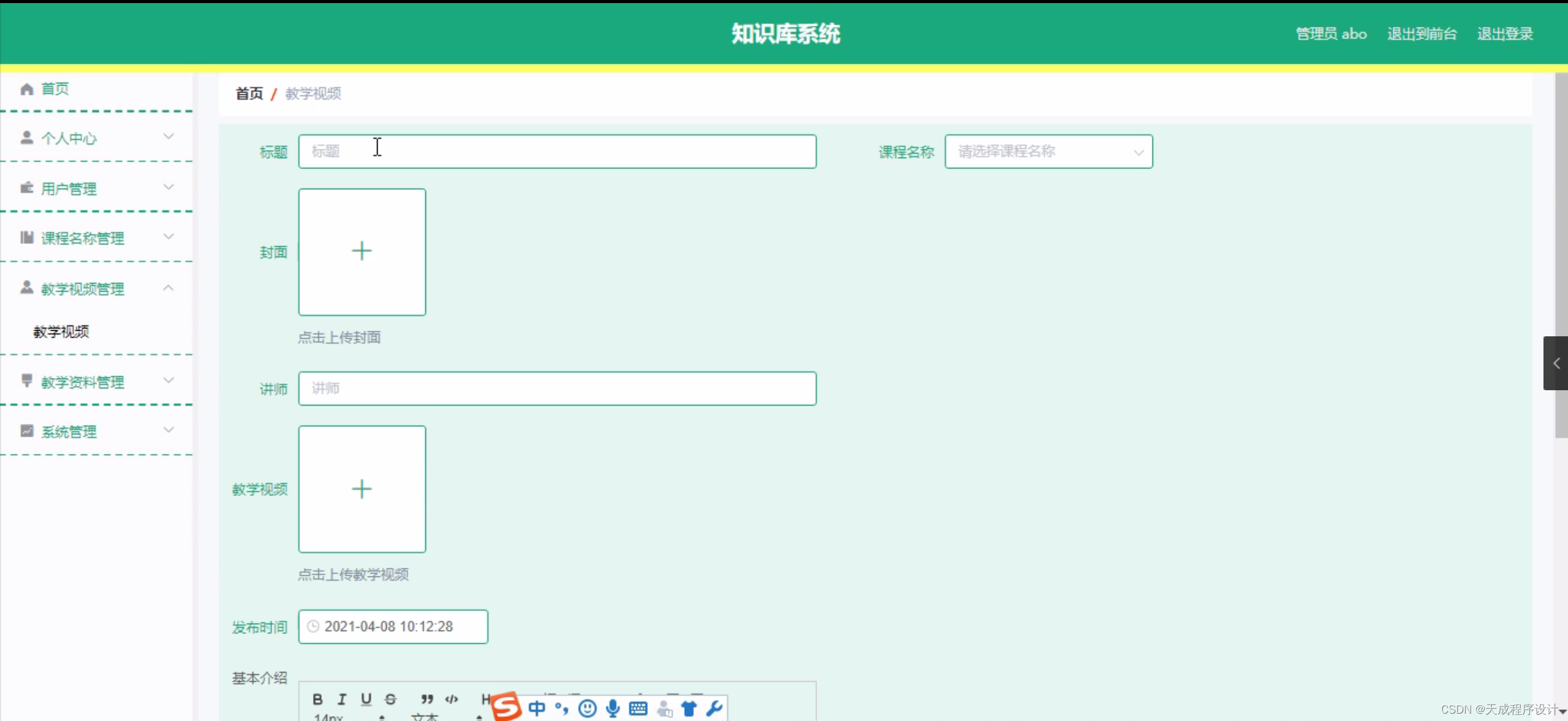Click the blockquote icon in the editor toolbar

click(x=426, y=699)
